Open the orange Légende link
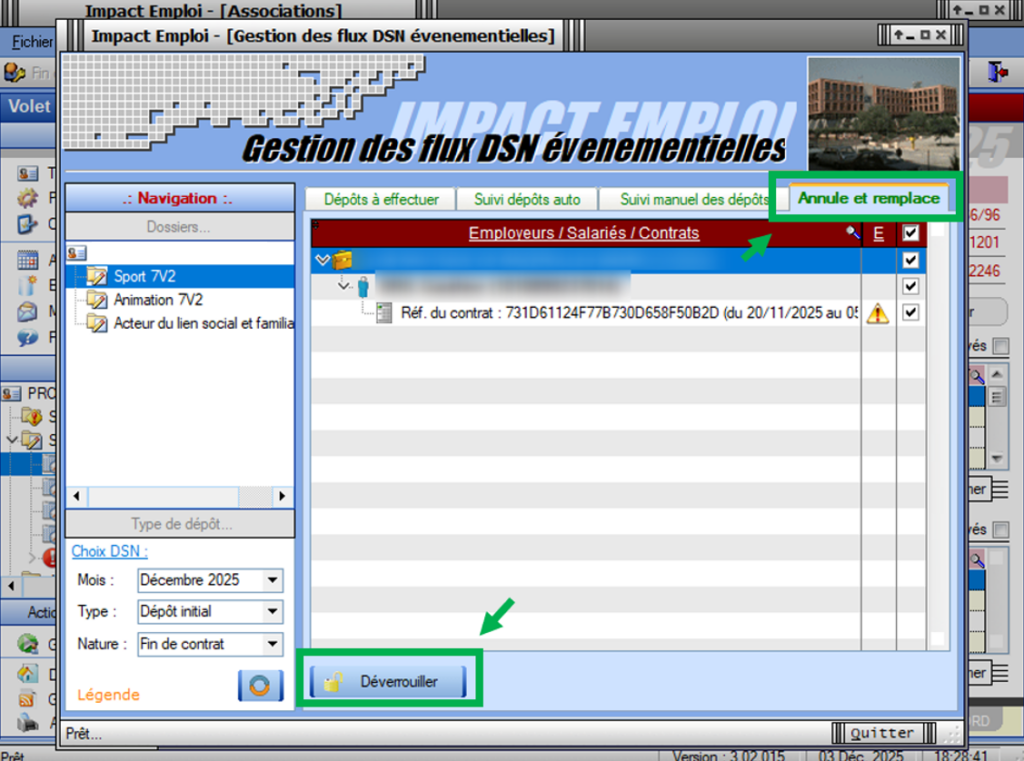The image size is (1024, 761). pos(108,695)
